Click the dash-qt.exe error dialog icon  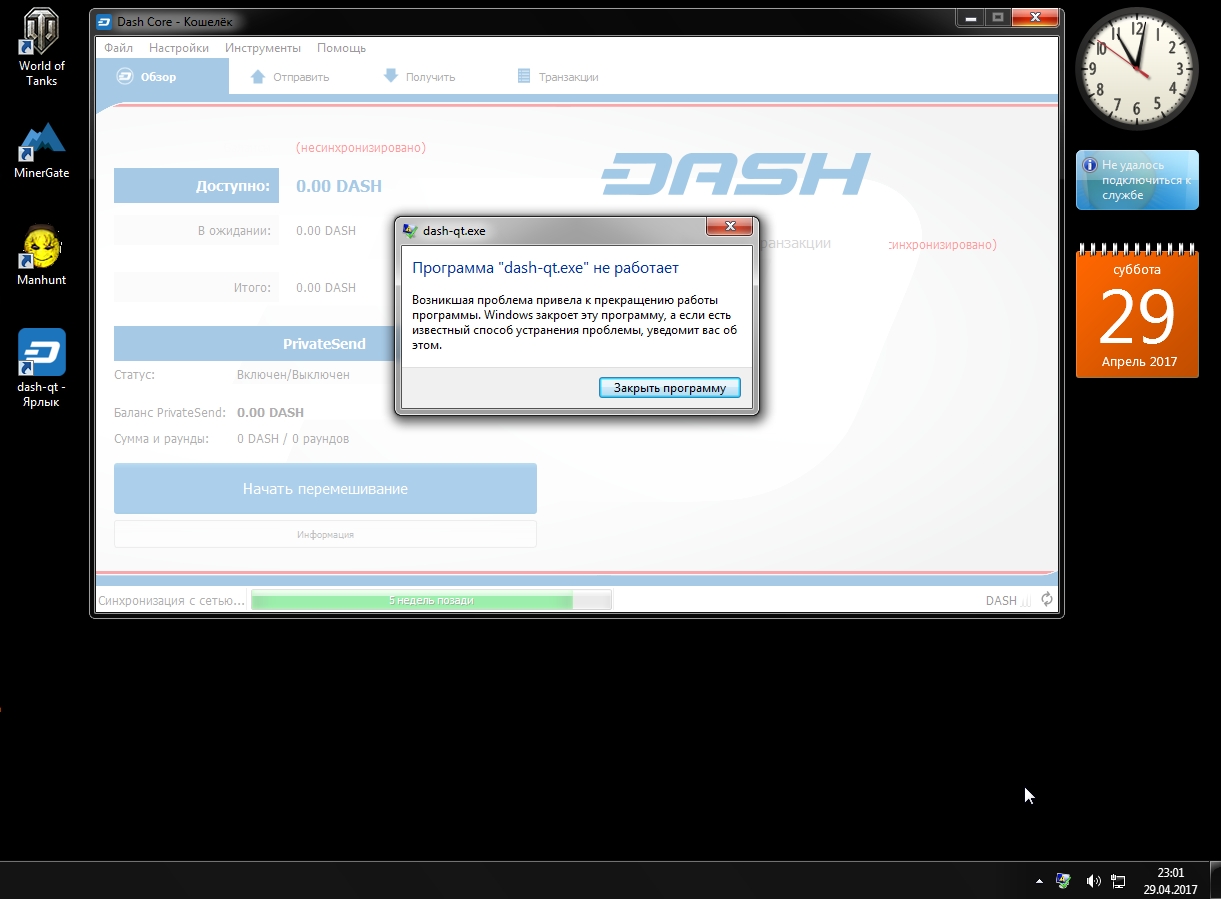point(409,230)
